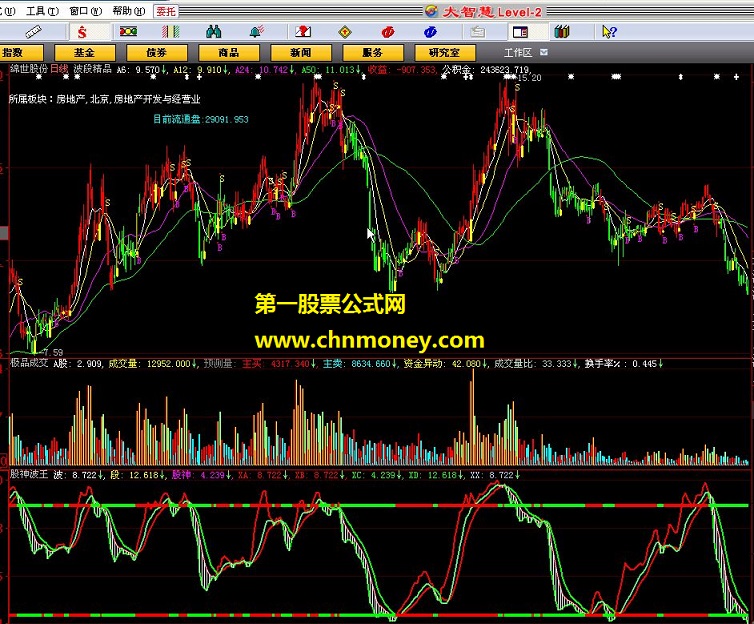The image size is (754, 624).
Task: Click the 波段精品 indicator name
Action: (92, 69)
